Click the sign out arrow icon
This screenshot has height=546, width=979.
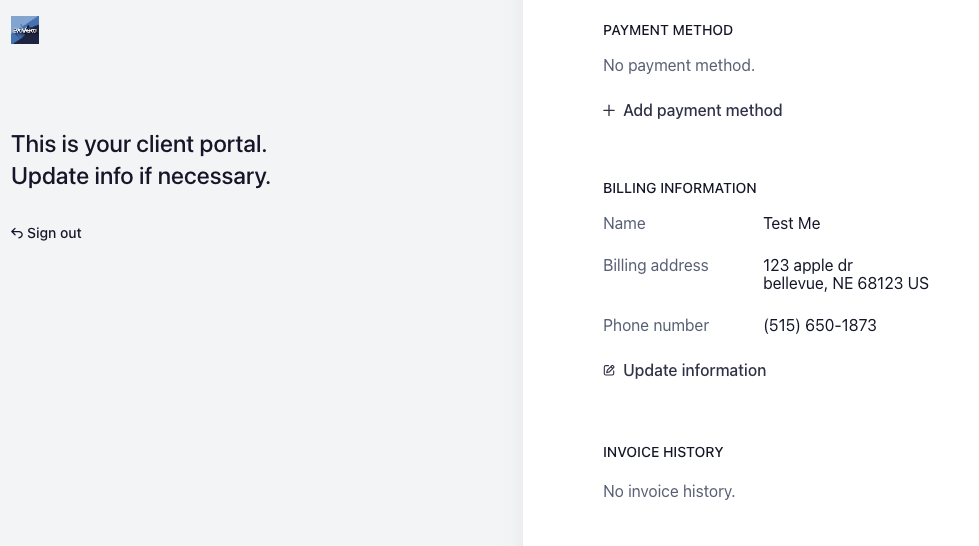17,233
